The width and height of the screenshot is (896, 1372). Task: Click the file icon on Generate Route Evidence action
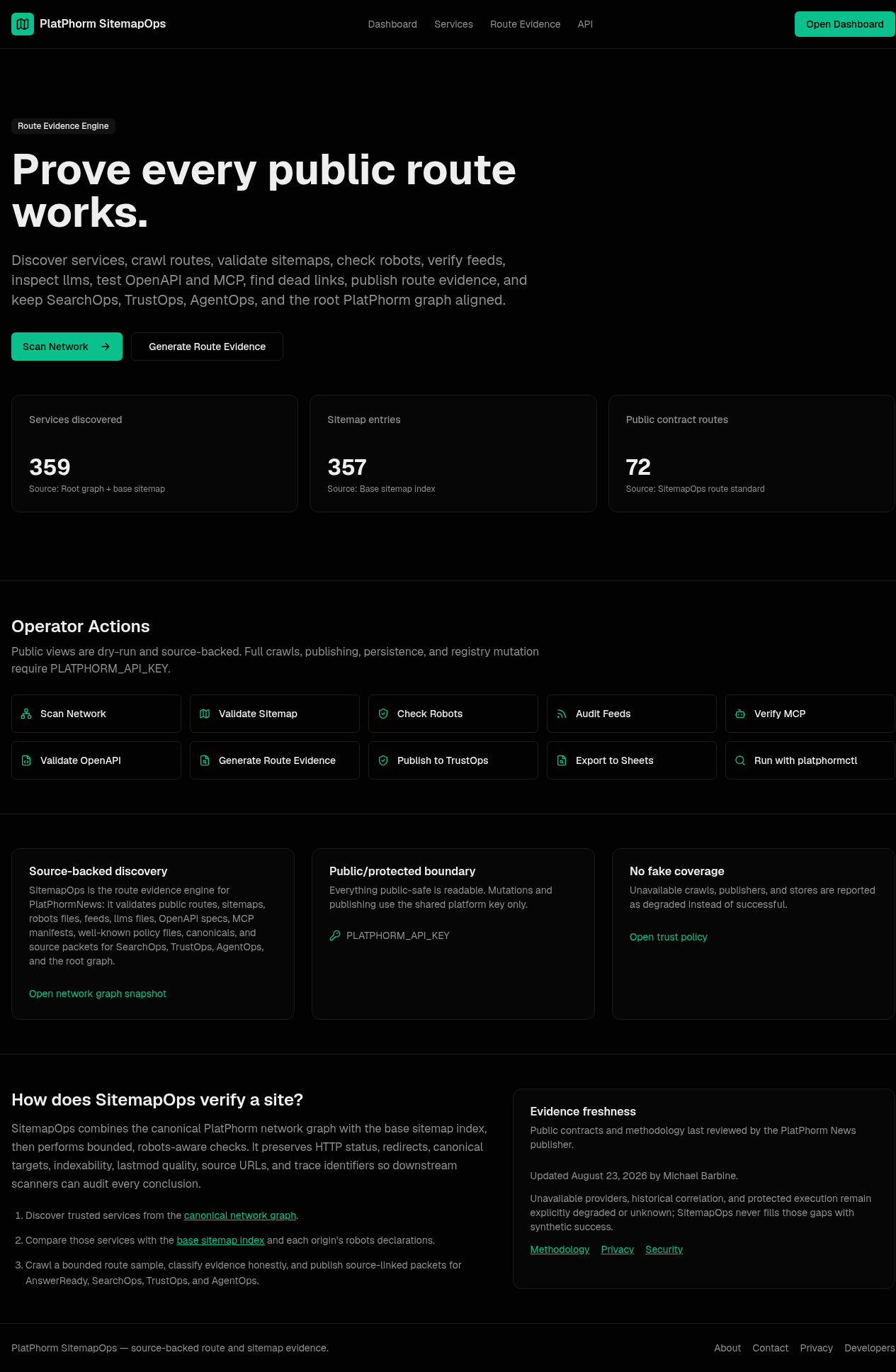click(x=205, y=760)
